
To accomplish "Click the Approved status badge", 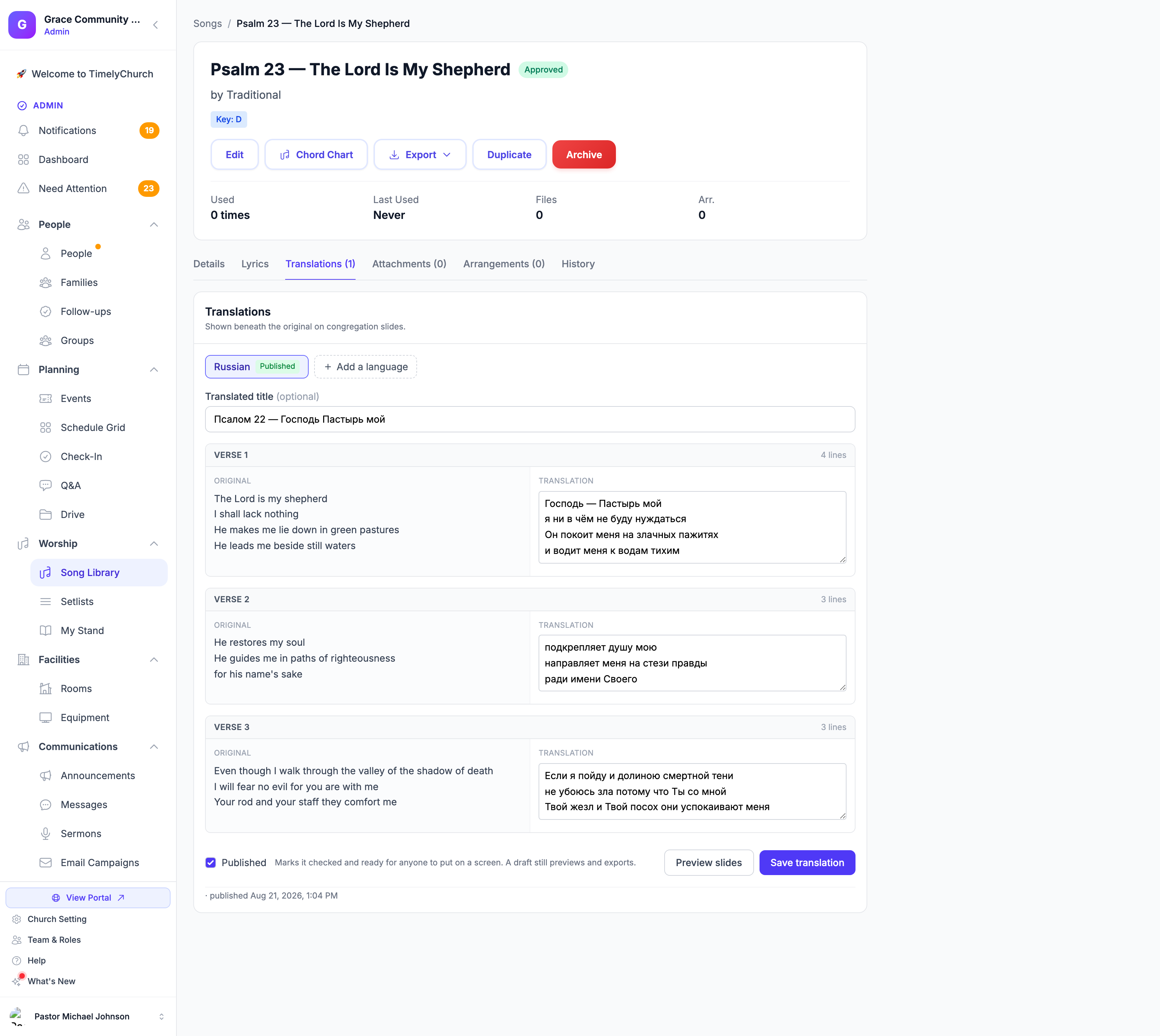I will pos(543,69).
